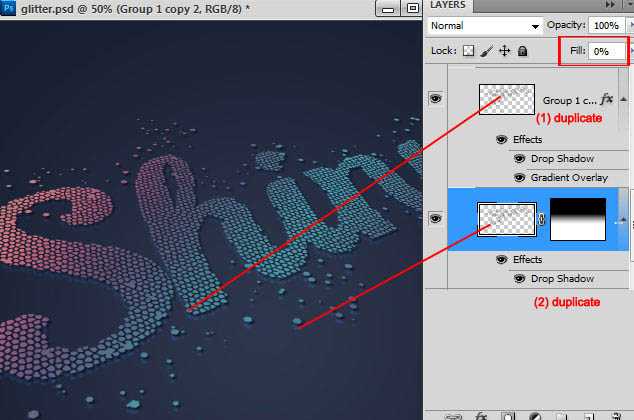Hide the Gradient Overlay effect
Viewport: 634px width, 420px height.
point(520,177)
